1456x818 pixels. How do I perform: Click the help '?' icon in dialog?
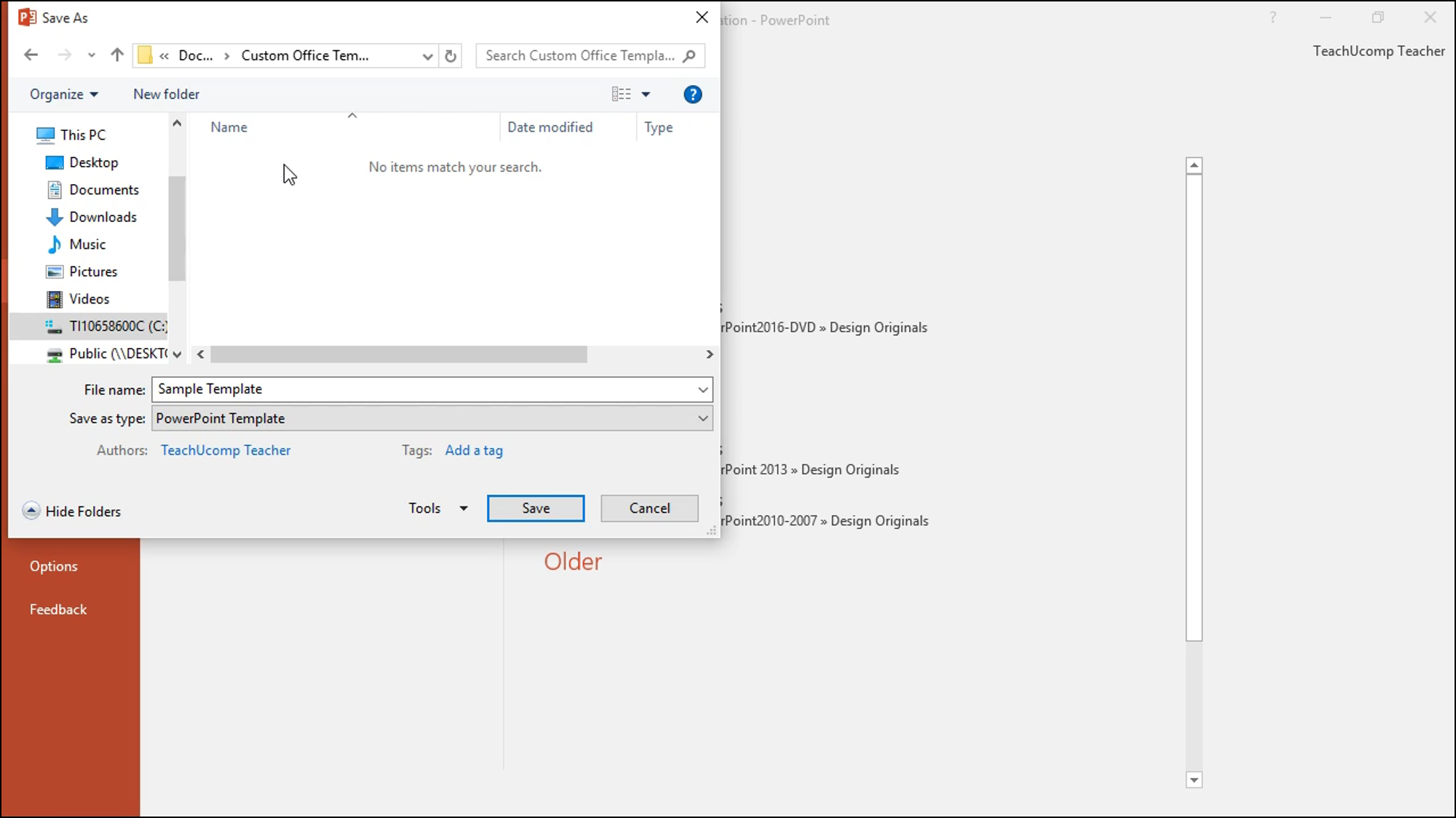click(692, 94)
